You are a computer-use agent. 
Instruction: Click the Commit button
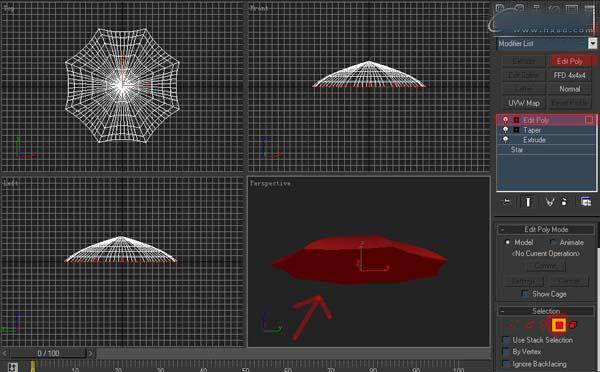(546, 266)
